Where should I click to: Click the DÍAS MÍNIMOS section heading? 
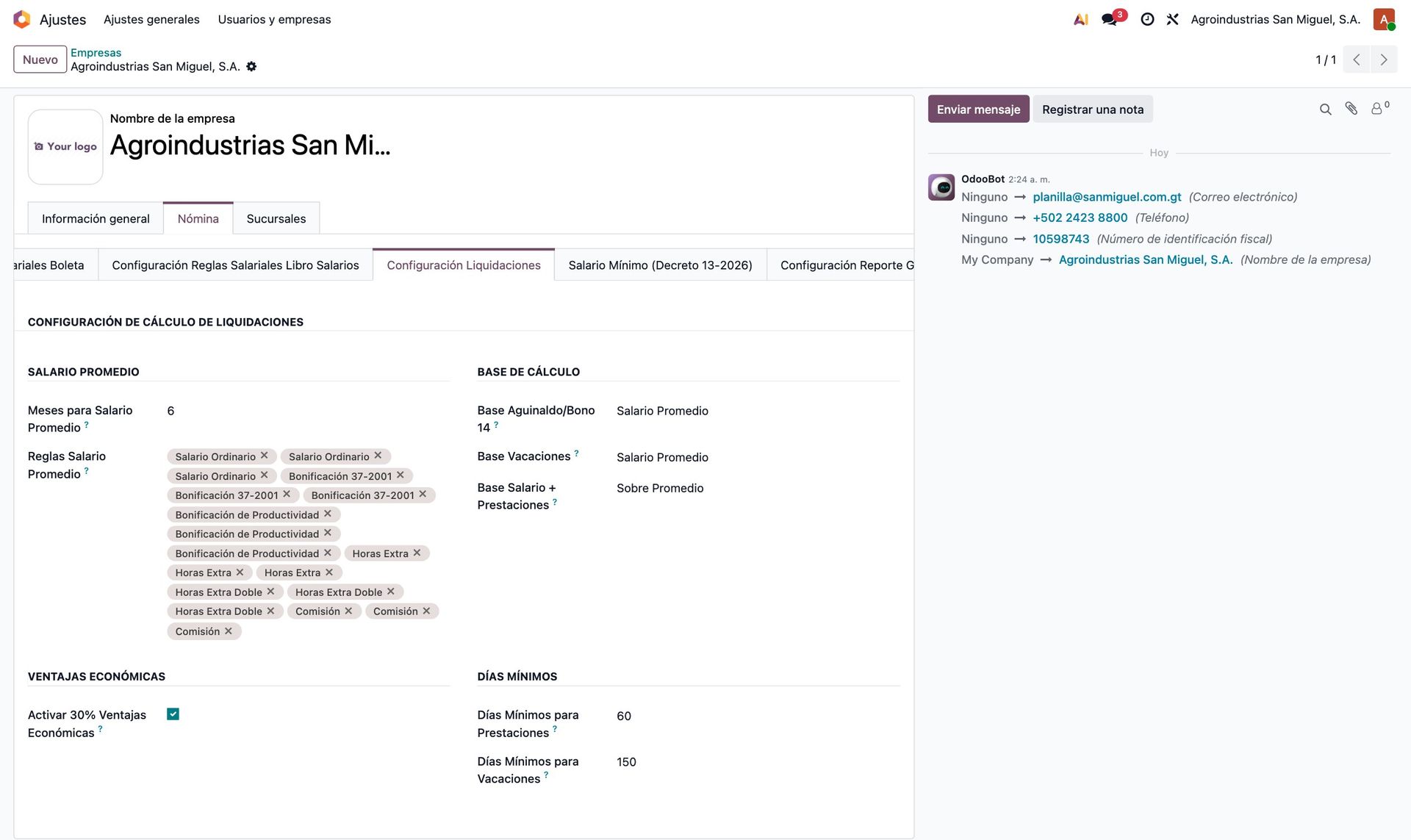point(517,676)
